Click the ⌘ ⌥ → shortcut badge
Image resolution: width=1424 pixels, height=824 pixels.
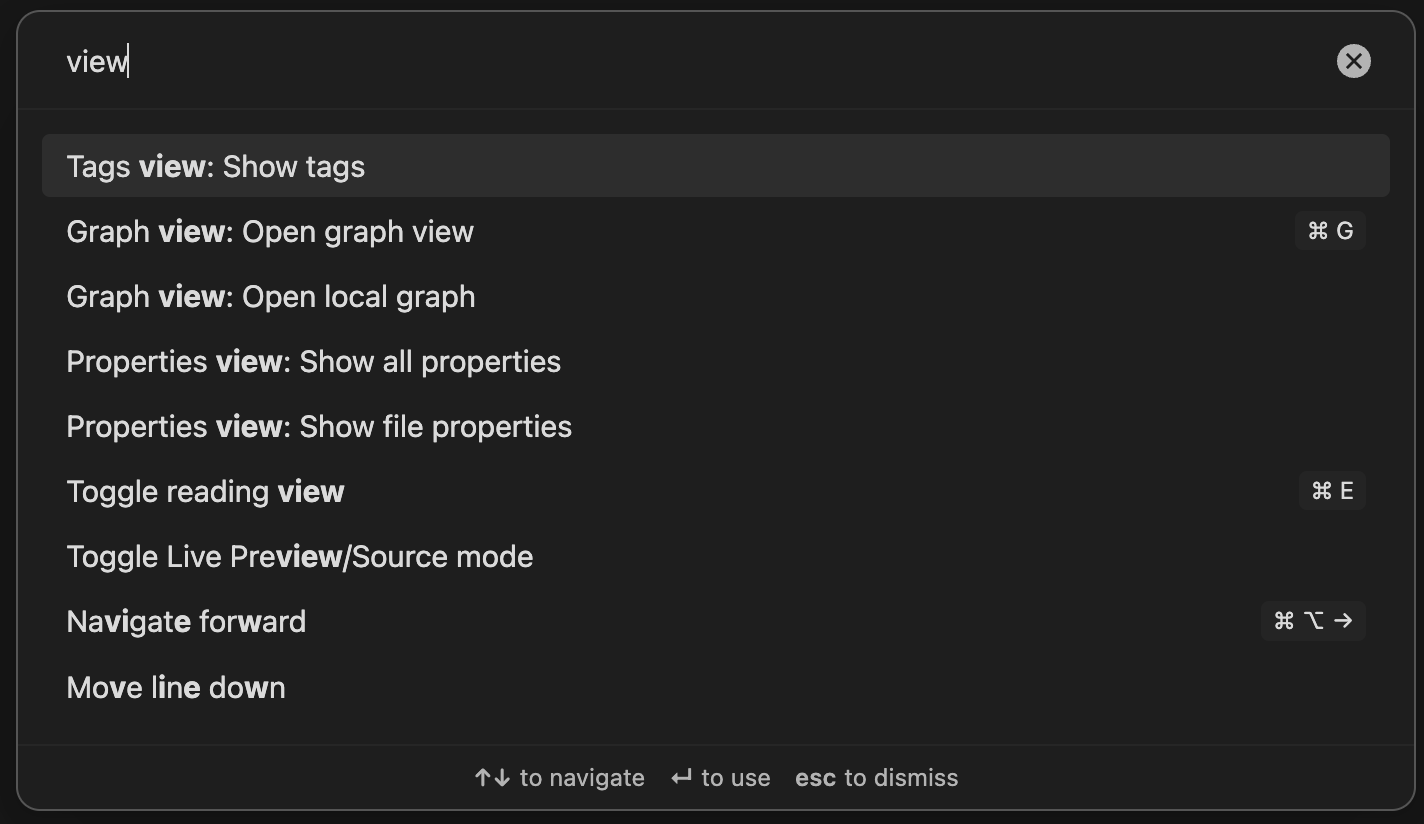coord(1312,621)
